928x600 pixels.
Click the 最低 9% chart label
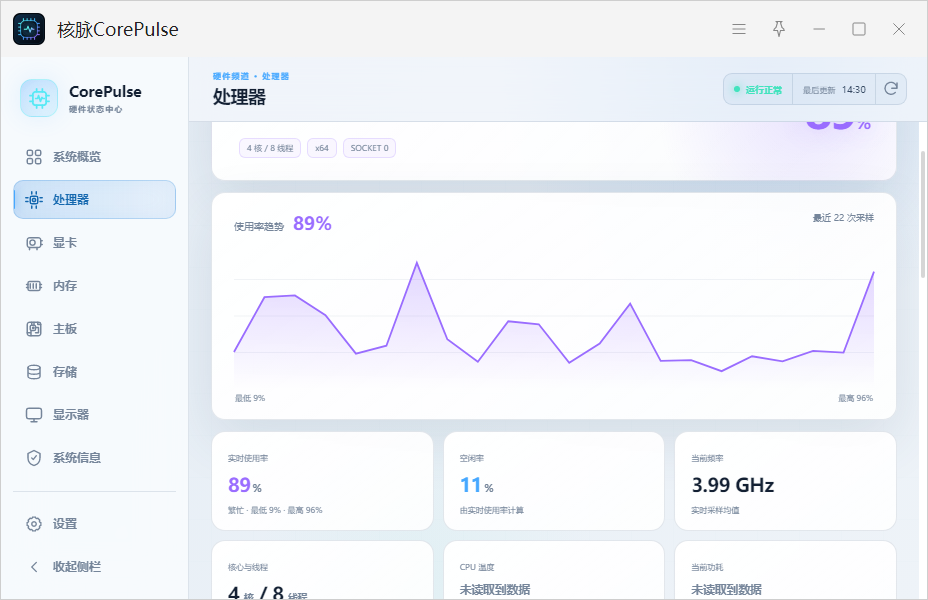coord(250,398)
